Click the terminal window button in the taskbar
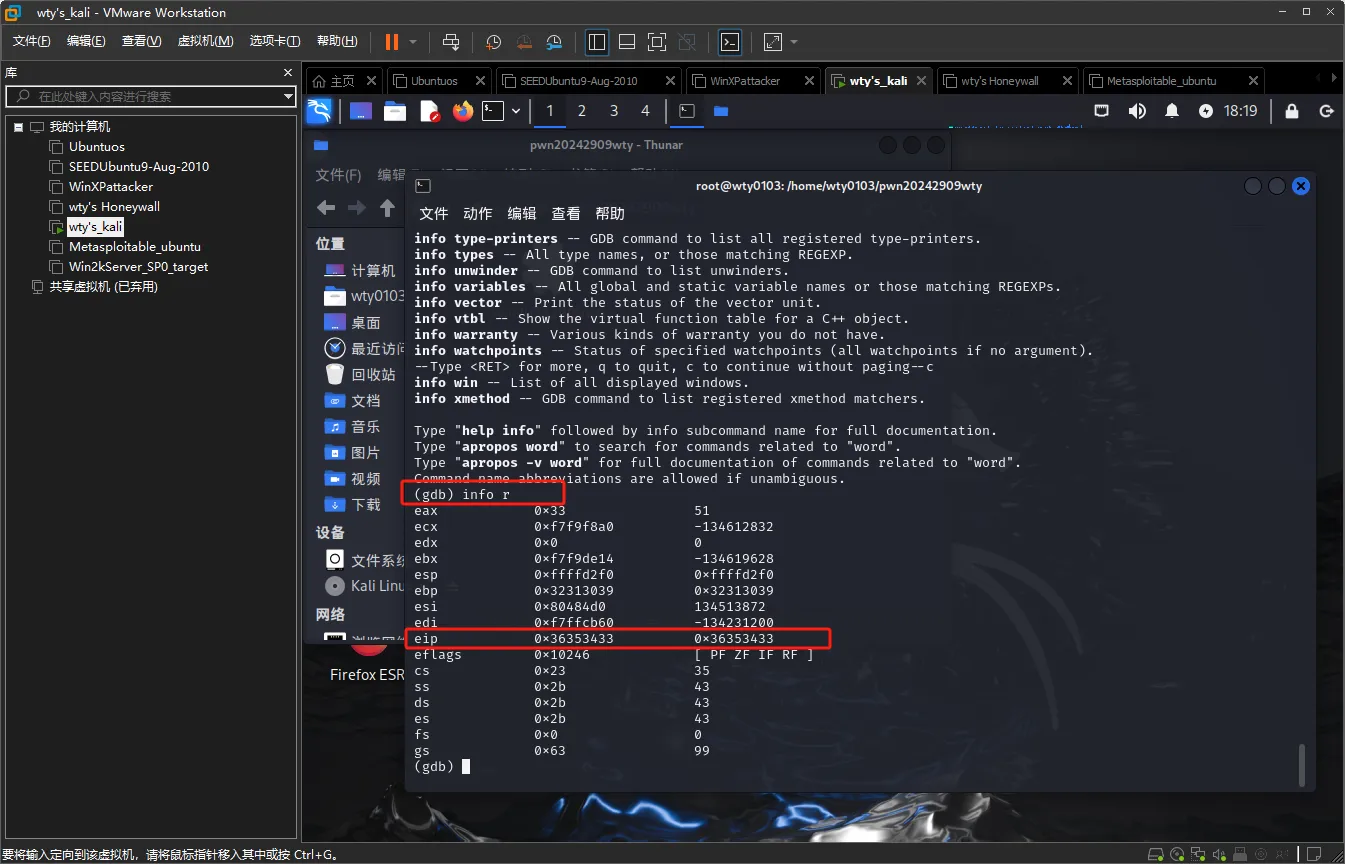 tap(687, 111)
